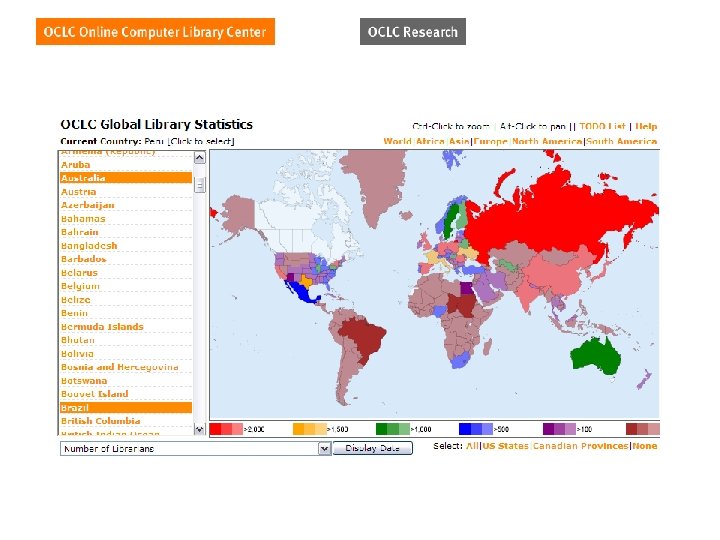This screenshot has height=540, width=720.
Task: Select Bosnia and Hercegovina in the list
Action: 126,367
